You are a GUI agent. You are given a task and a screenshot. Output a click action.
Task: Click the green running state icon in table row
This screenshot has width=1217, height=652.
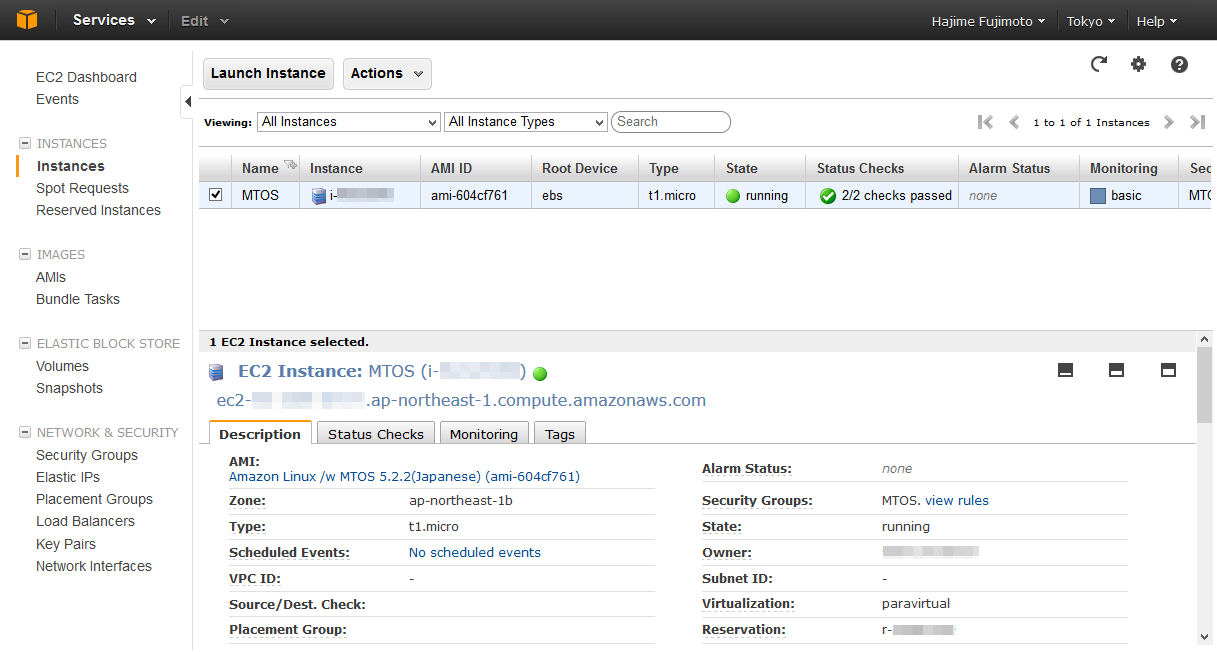point(733,196)
